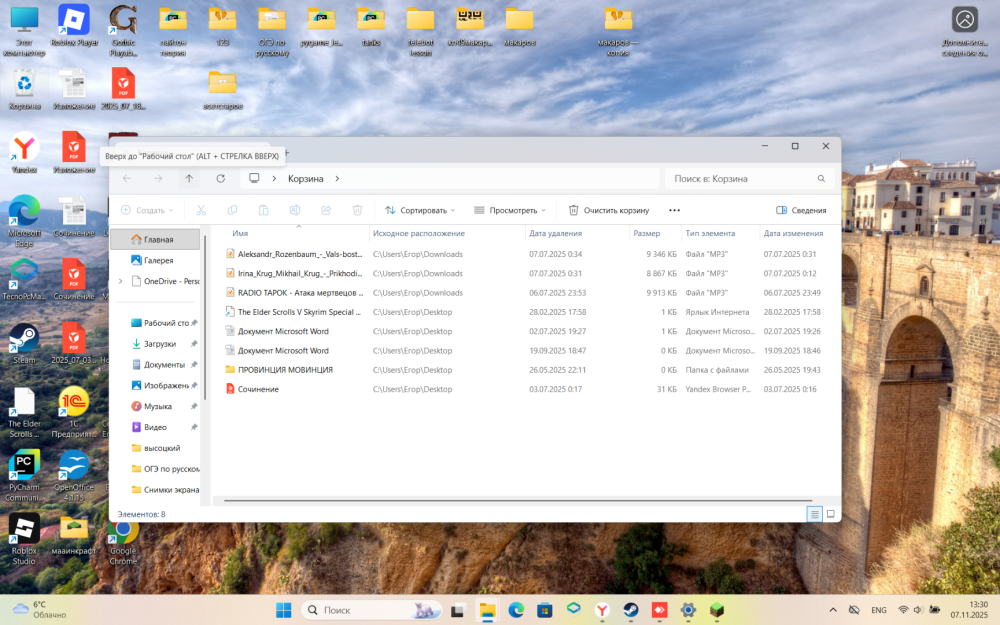Image resolution: width=1000 pixels, height=625 pixels.
Task: Toggle the Сведения details pane
Action: (801, 210)
